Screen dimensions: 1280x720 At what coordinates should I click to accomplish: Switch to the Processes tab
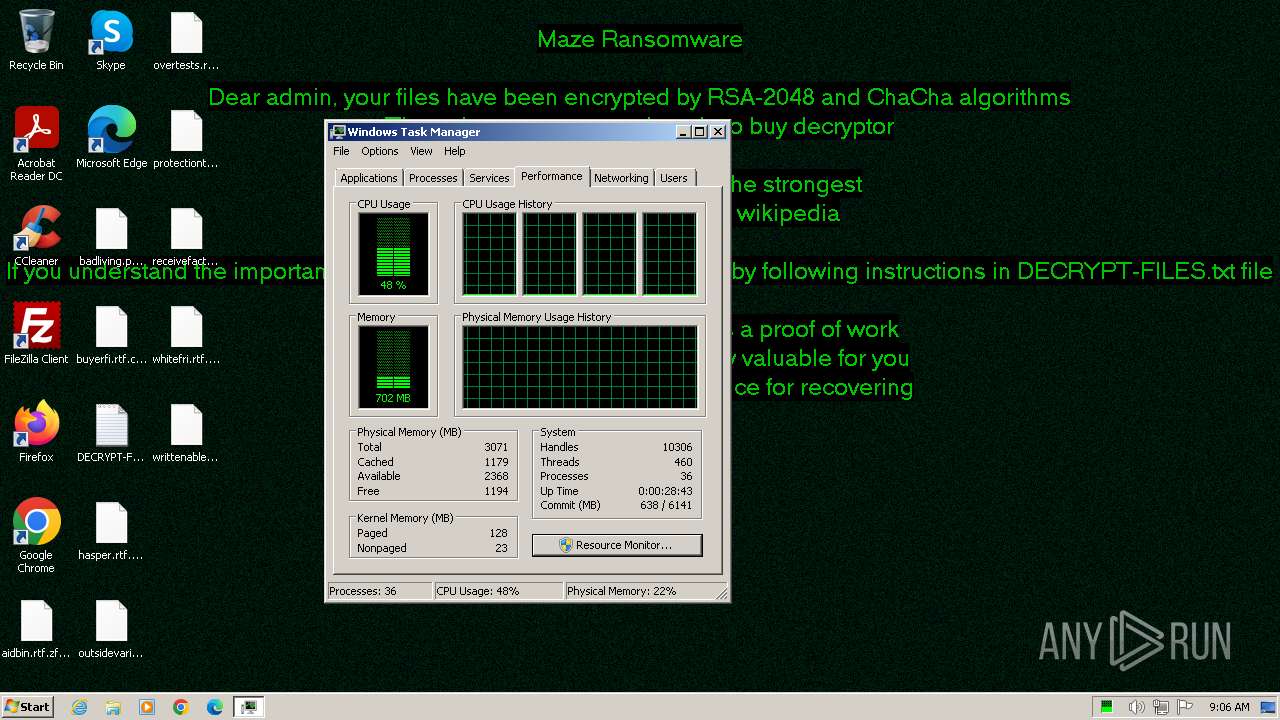(x=433, y=178)
